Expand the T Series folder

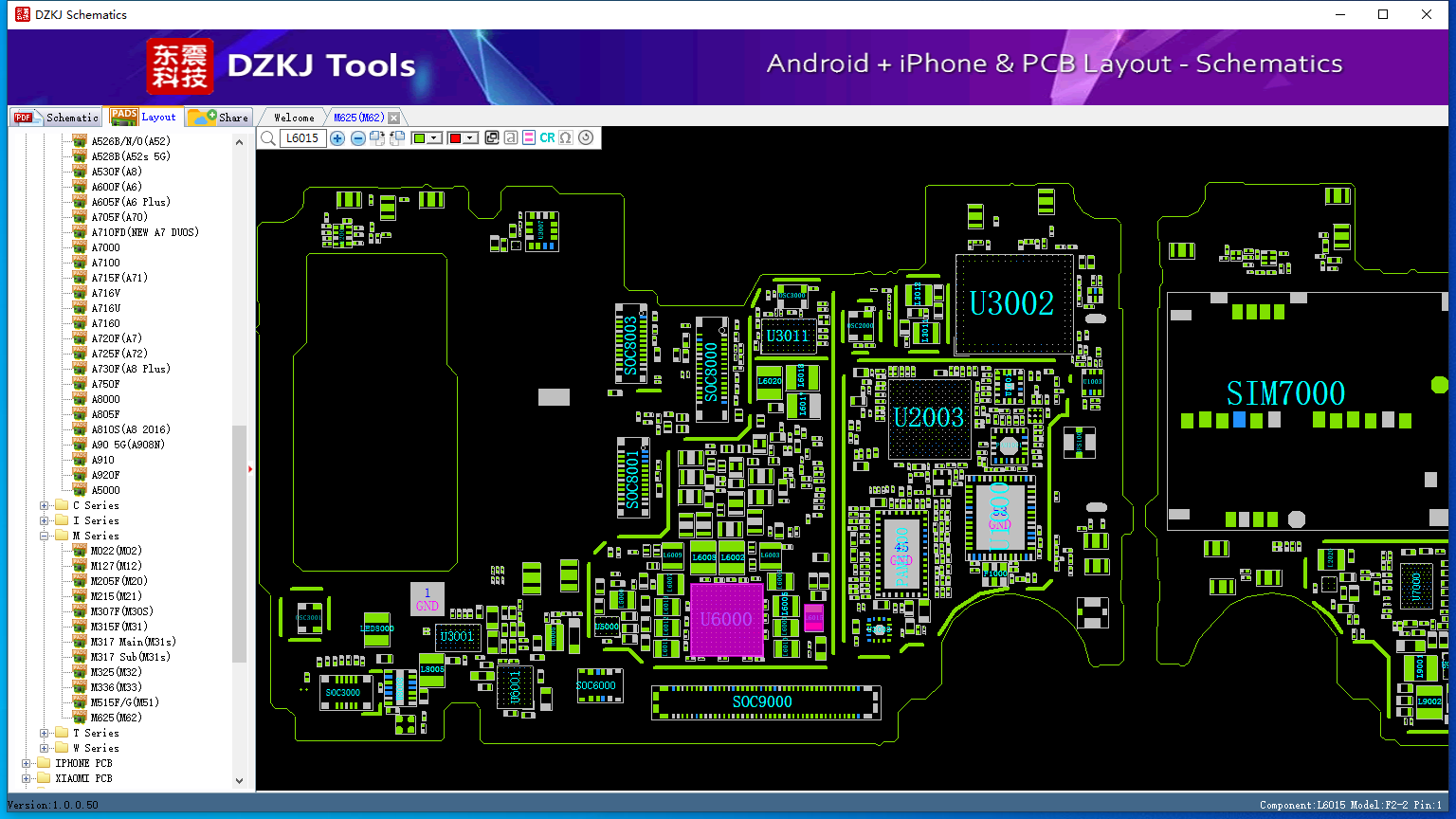45,733
